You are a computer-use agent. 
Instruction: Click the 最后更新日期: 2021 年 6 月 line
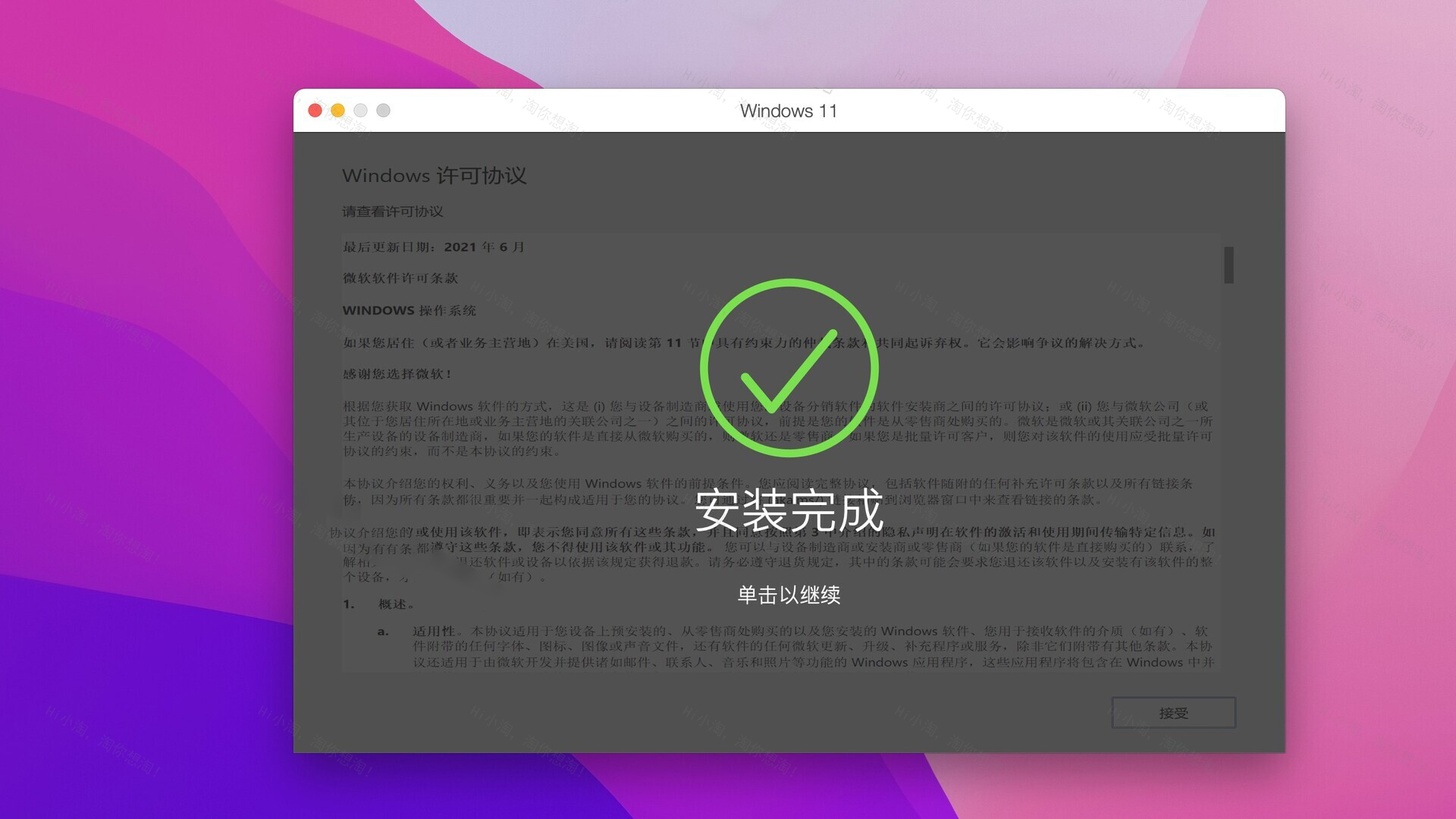pos(433,247)
